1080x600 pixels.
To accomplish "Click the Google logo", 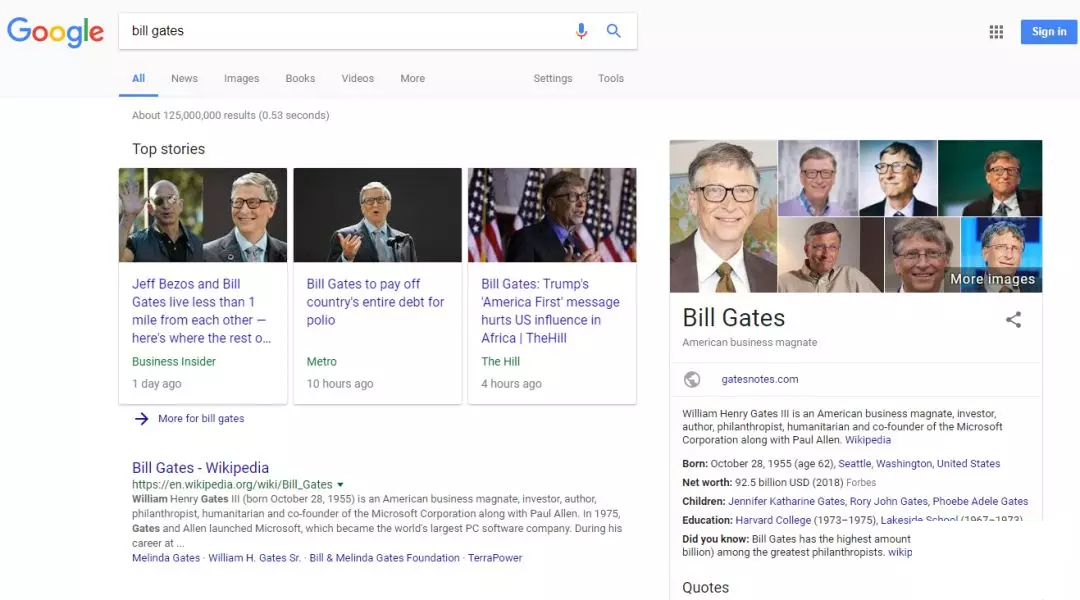I will coord(55,32).
